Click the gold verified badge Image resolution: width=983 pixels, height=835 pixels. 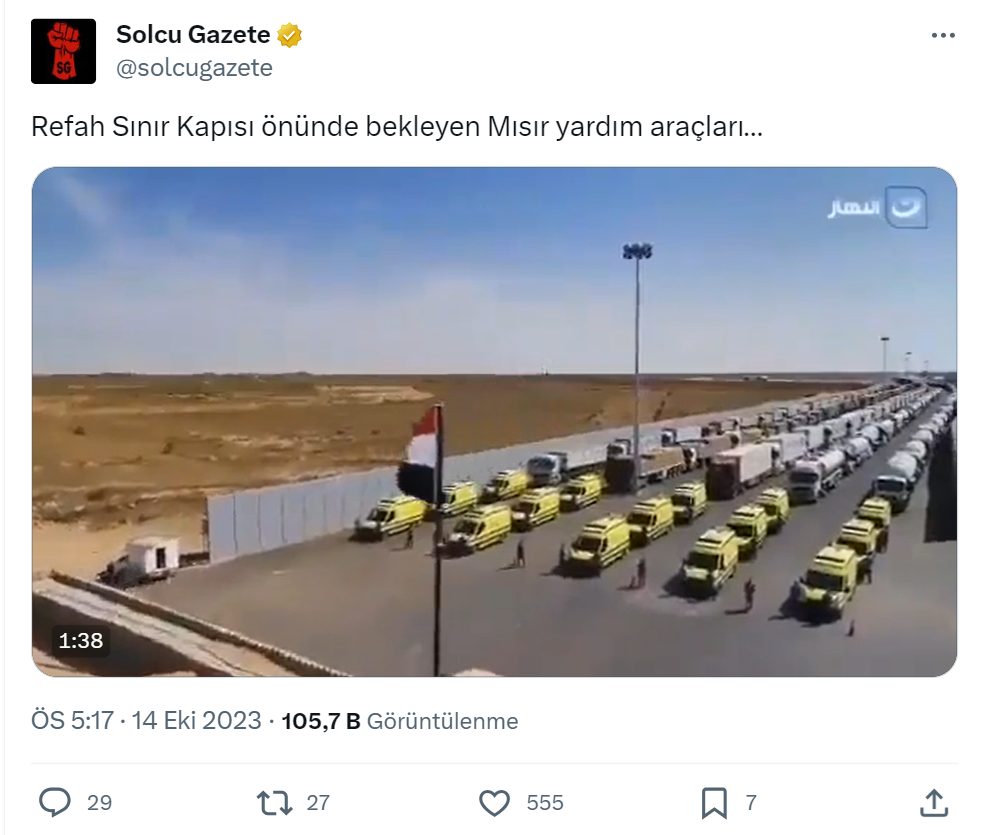coord(289,35)
